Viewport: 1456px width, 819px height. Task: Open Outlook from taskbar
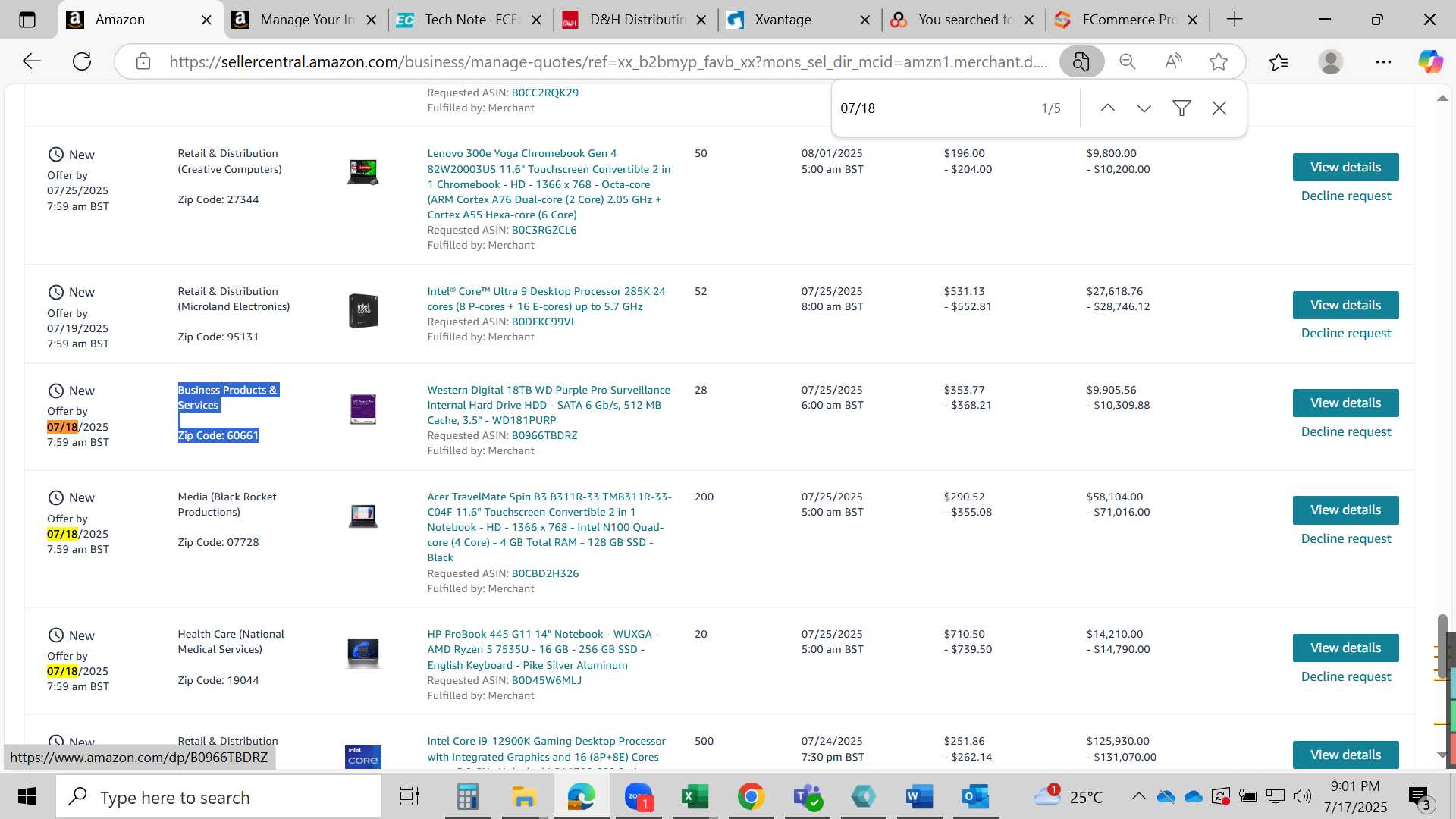(x=974, y=796)
